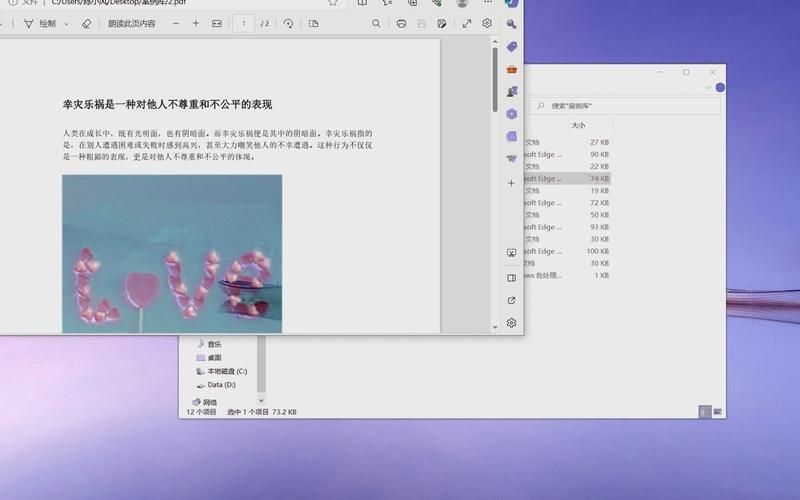The width and height of the screenshot is (800, 500).
Task: Open the PDF find magnifier icon
Action: click(376, 23)
